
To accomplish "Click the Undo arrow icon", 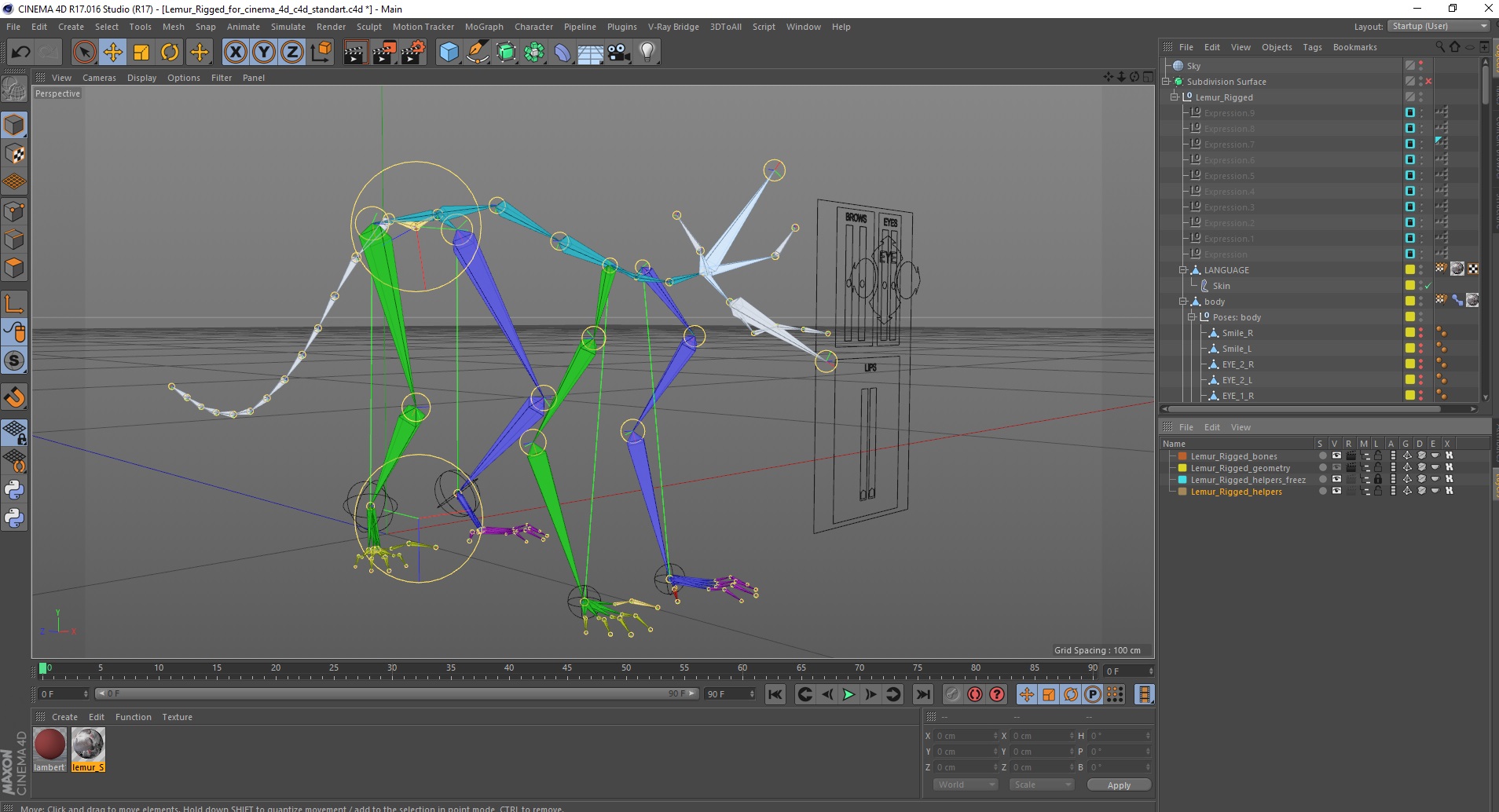I will (x=20, y=53).
